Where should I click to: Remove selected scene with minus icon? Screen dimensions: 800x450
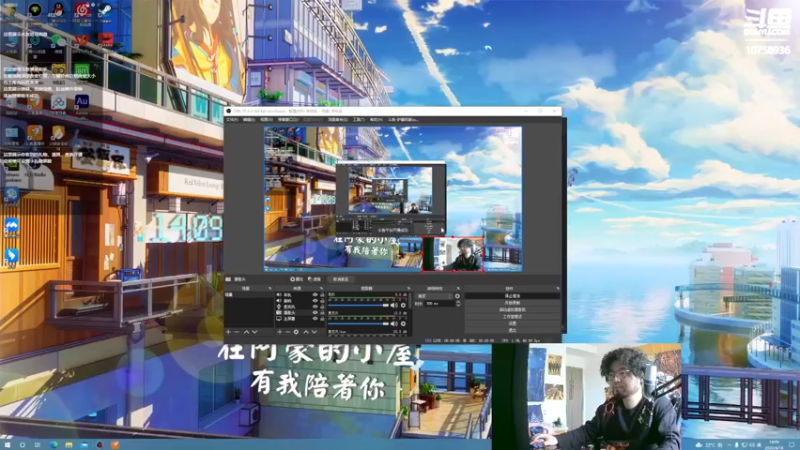pyautogui.click(x=237, y=332)
